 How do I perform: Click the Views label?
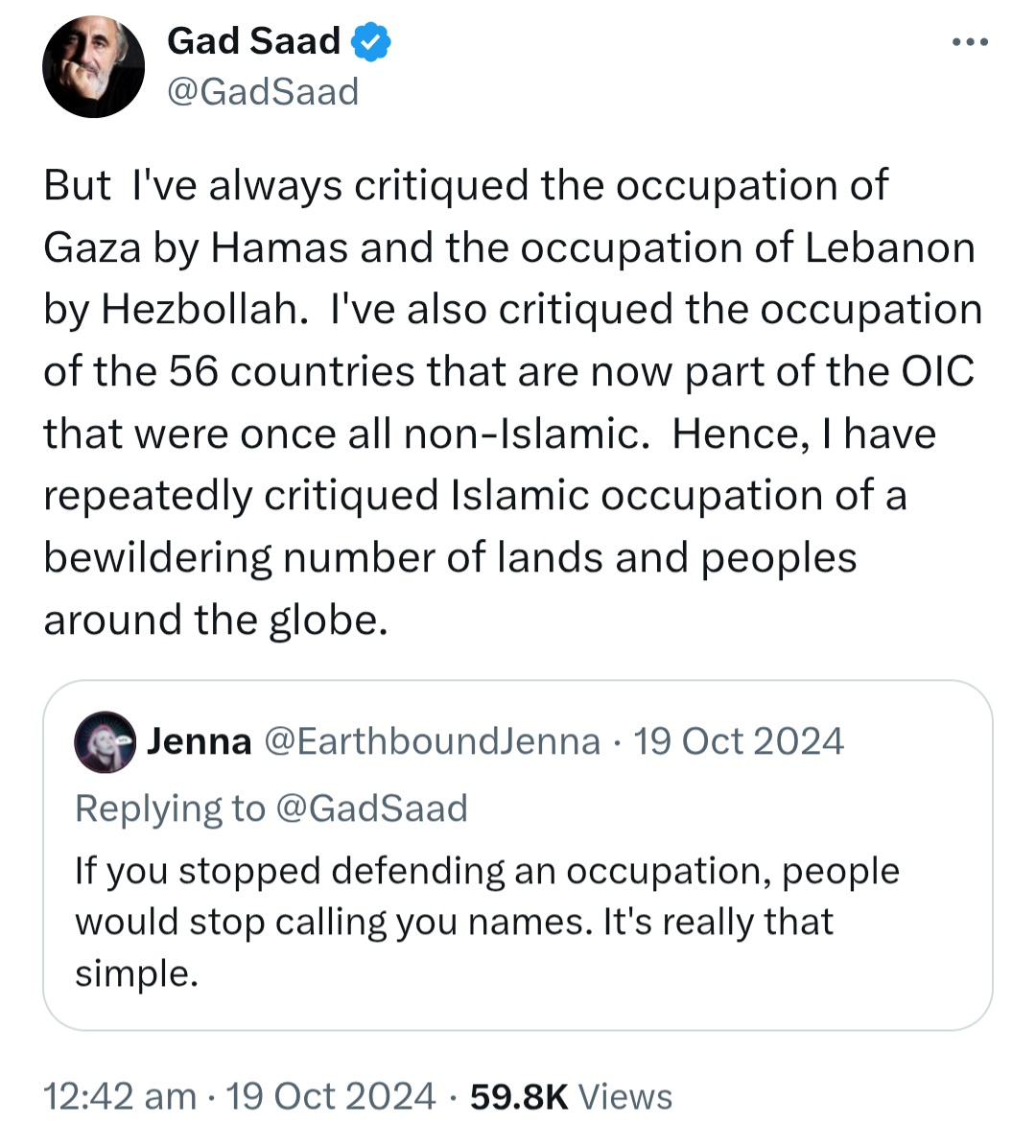click(625, 1096)
